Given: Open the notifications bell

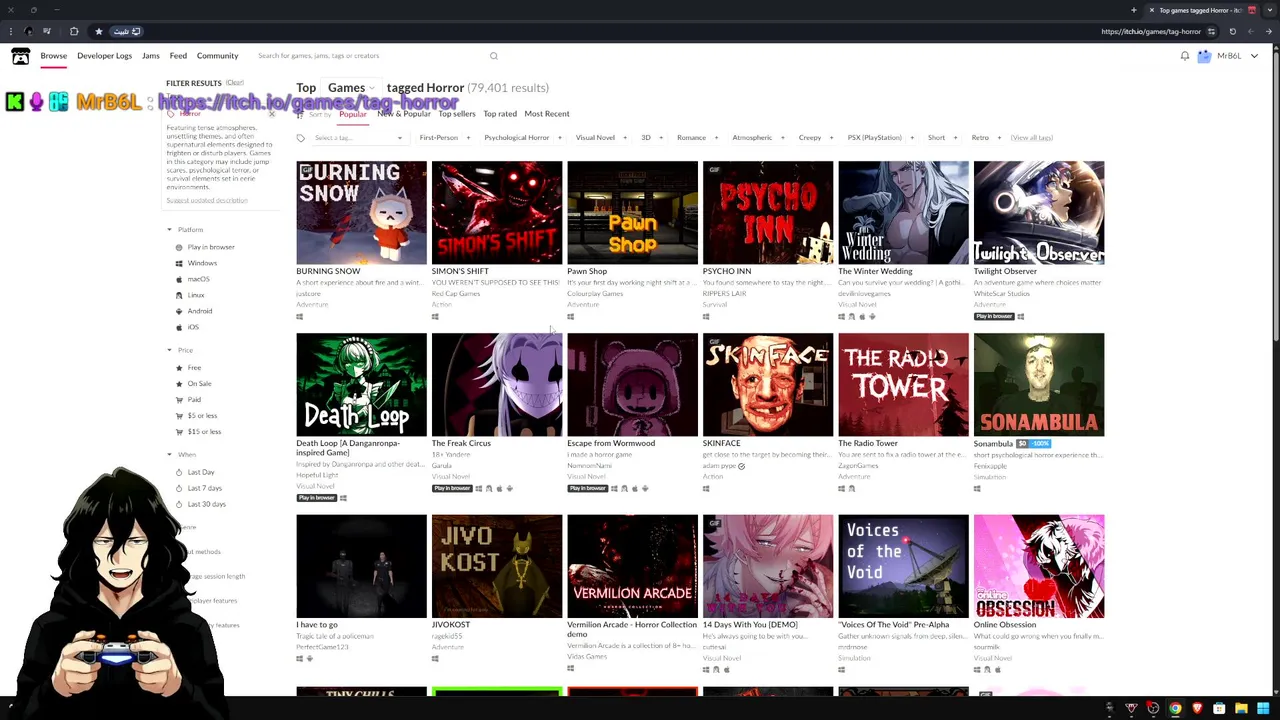Looking at the screenshot, I should point(1185,56).
